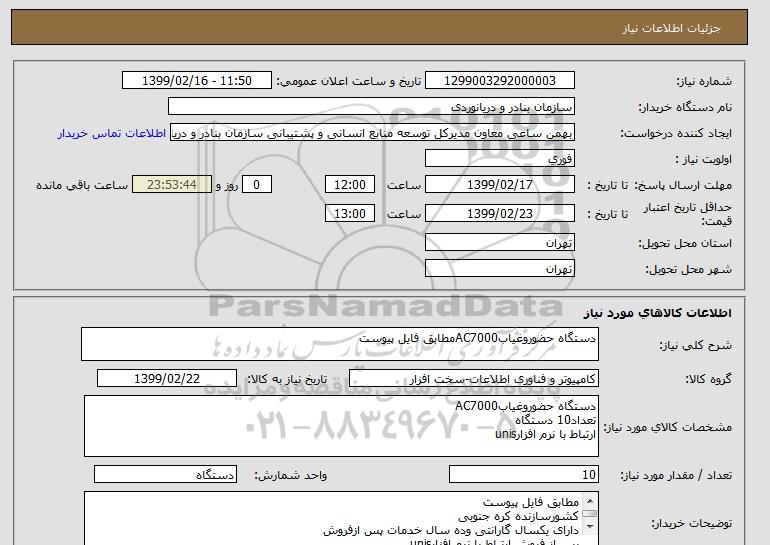
Task: Click the buyer organization name field
Action: coord(371,107)
